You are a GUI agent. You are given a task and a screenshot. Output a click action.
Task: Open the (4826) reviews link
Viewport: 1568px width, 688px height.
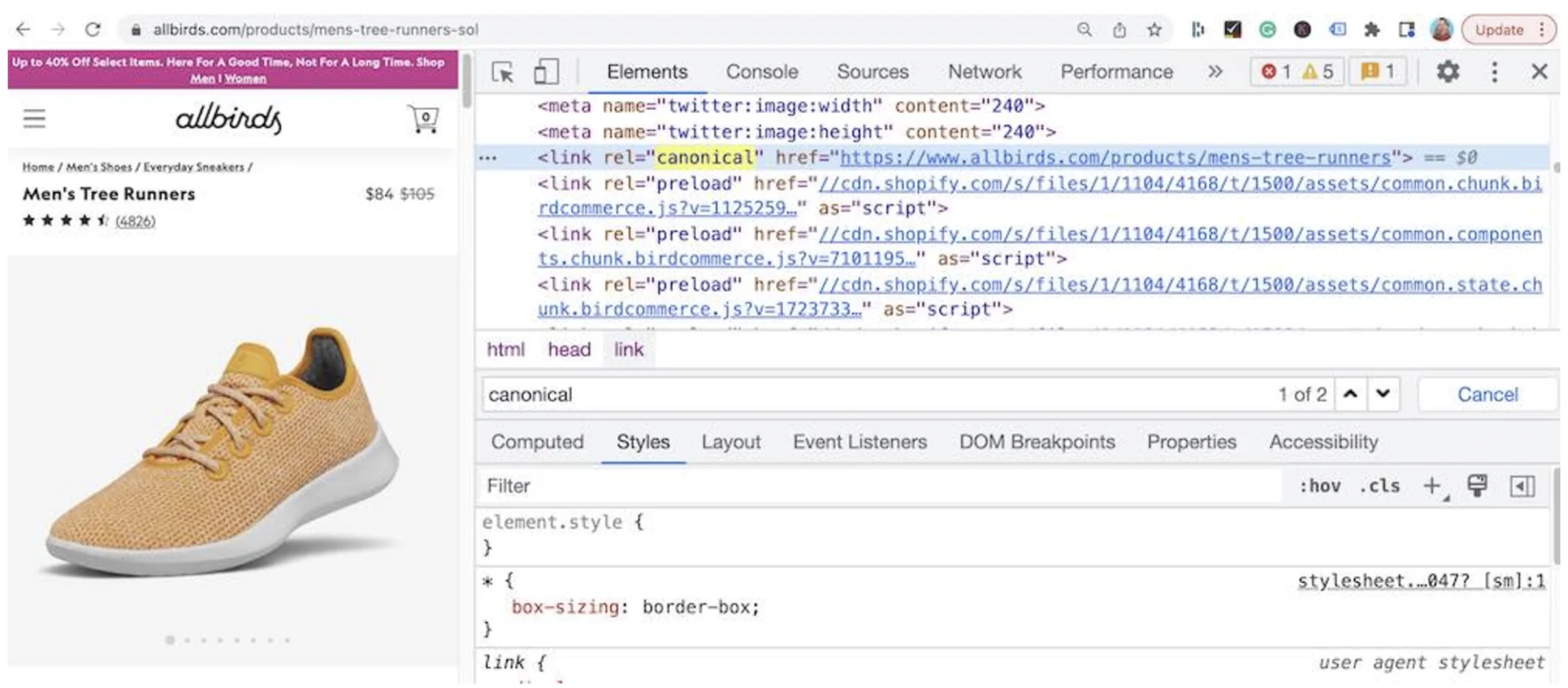tap(135, 221)
